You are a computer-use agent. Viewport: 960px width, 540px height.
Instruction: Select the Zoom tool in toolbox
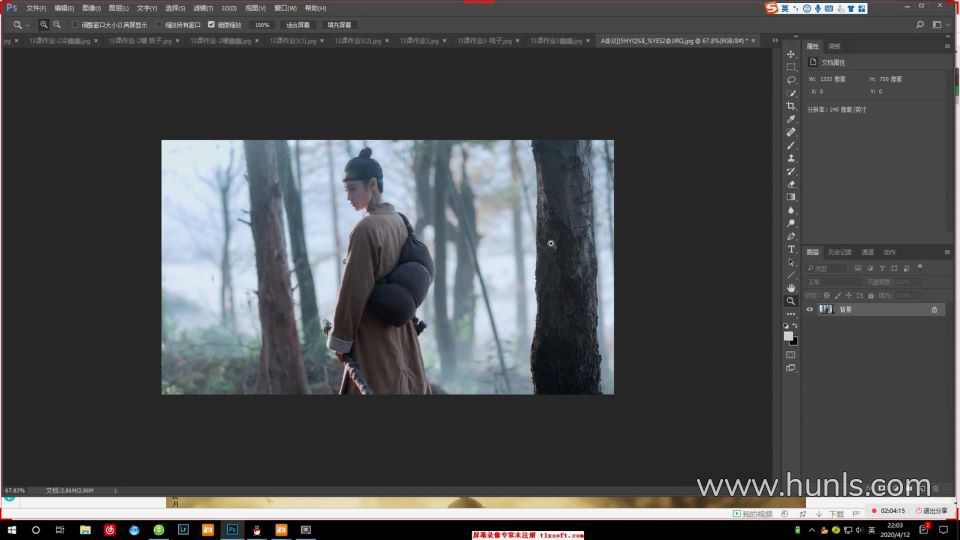(791, 301)
